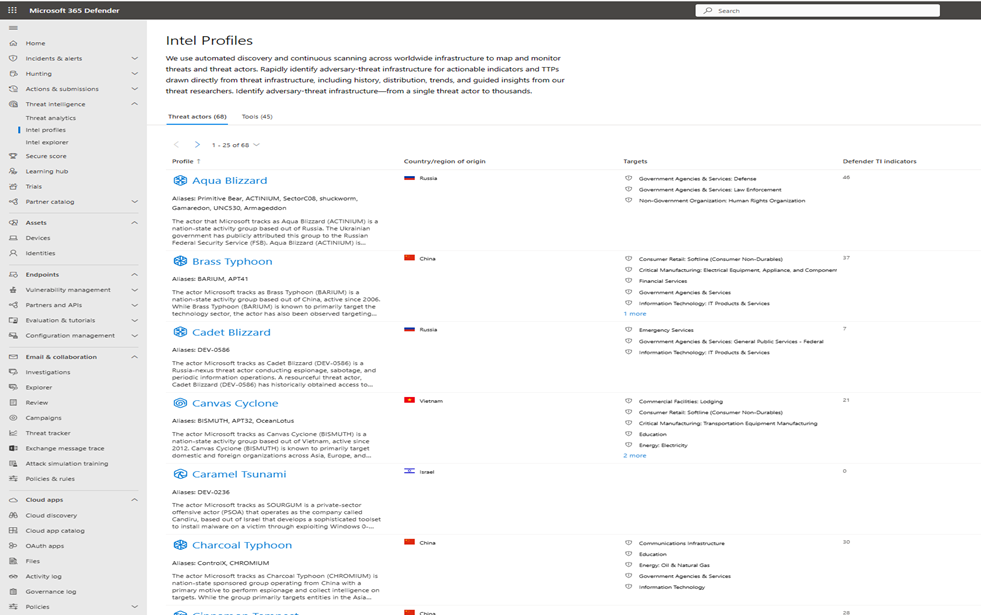Click the Devices laptop icon
Viewport: 981px width, 615px height.
click(13, 238)
